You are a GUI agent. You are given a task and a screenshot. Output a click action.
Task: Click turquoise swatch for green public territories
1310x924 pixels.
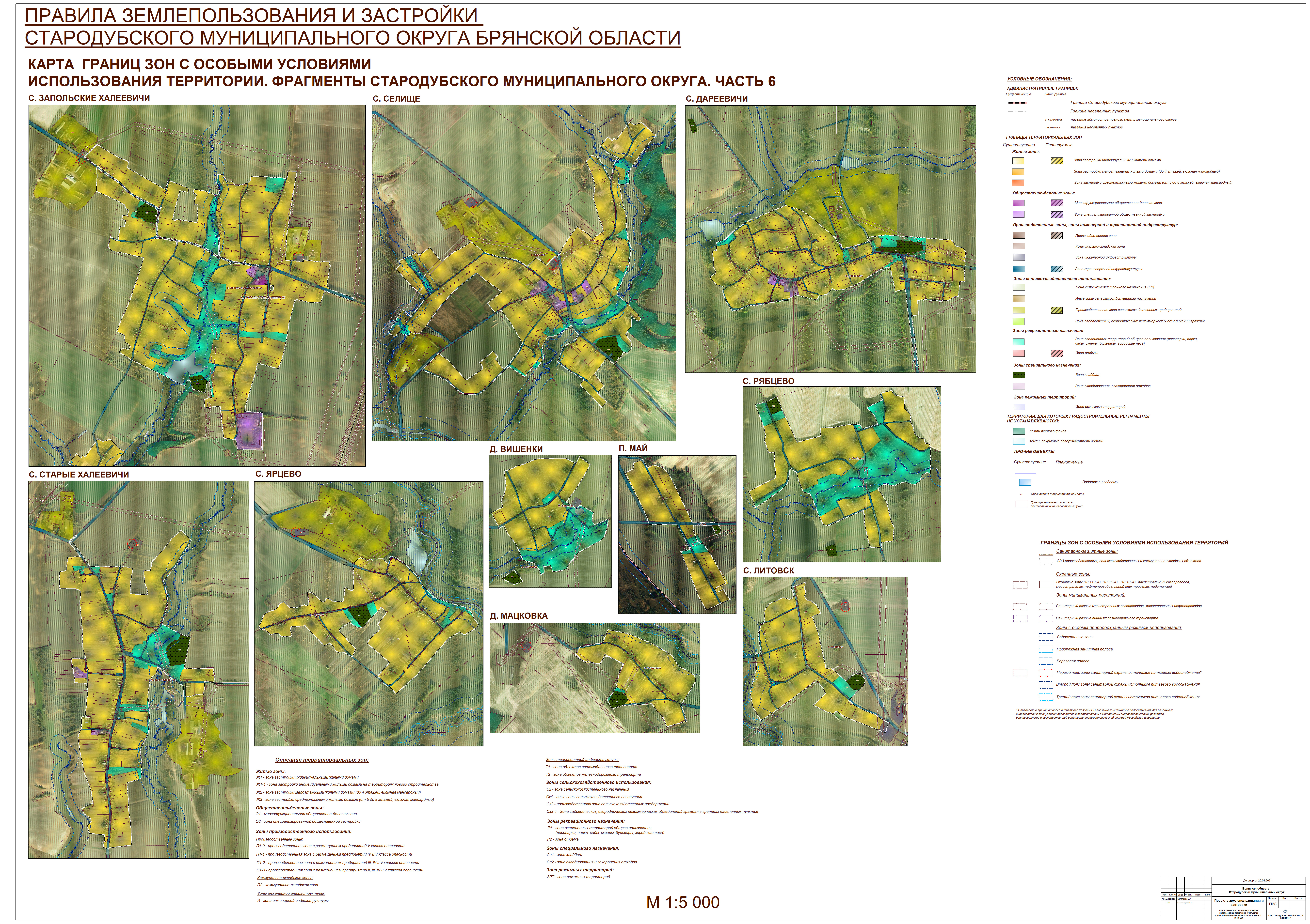1018,342
